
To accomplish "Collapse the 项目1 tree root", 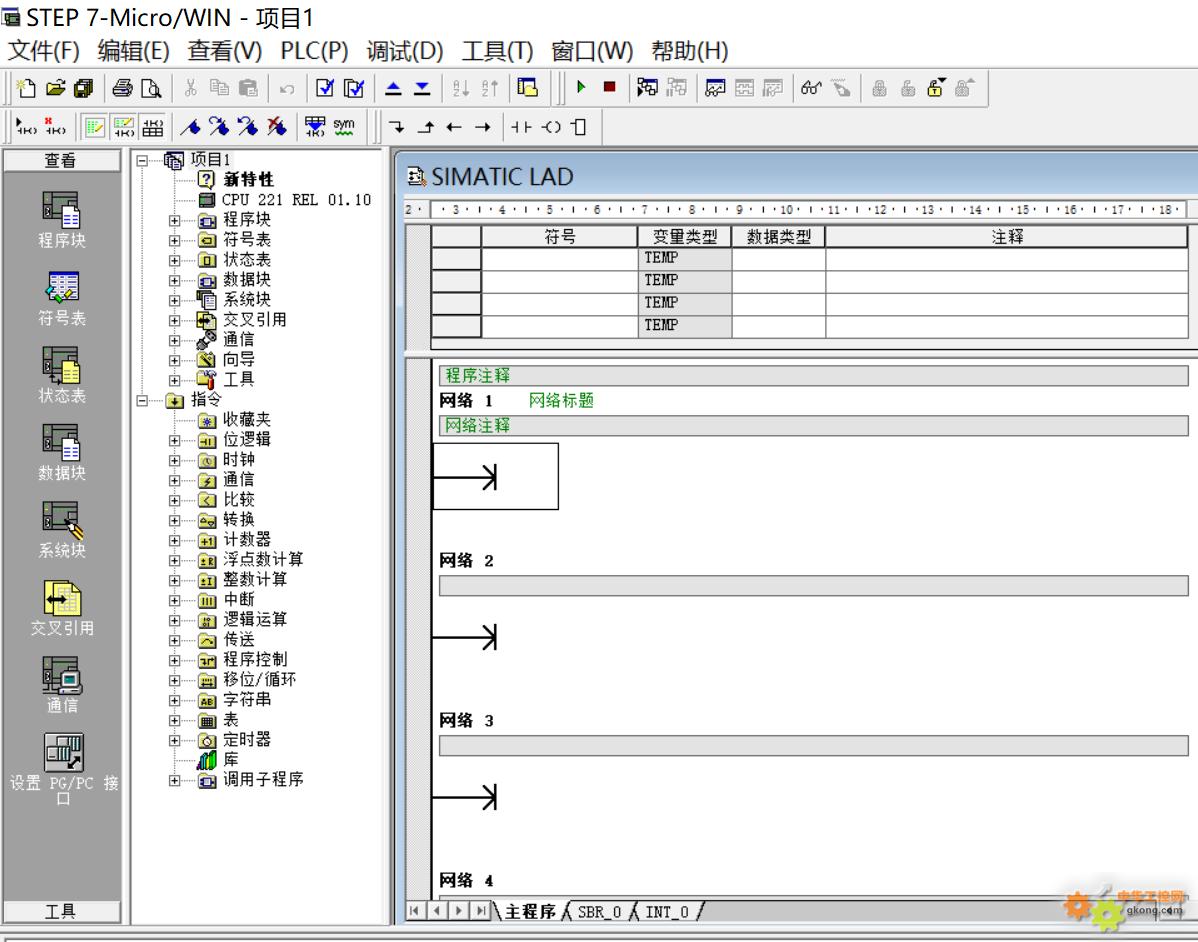I will 142,160.
